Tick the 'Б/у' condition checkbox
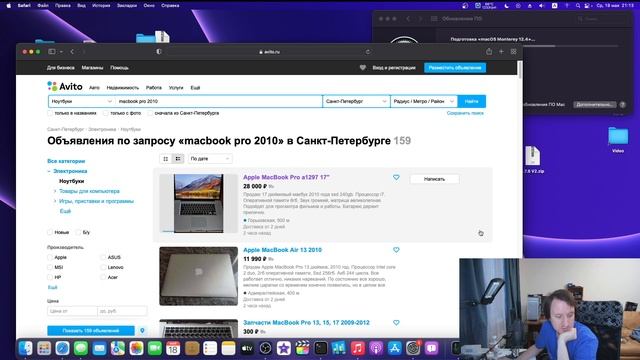 pyautogui.click(x=78, y=232)
